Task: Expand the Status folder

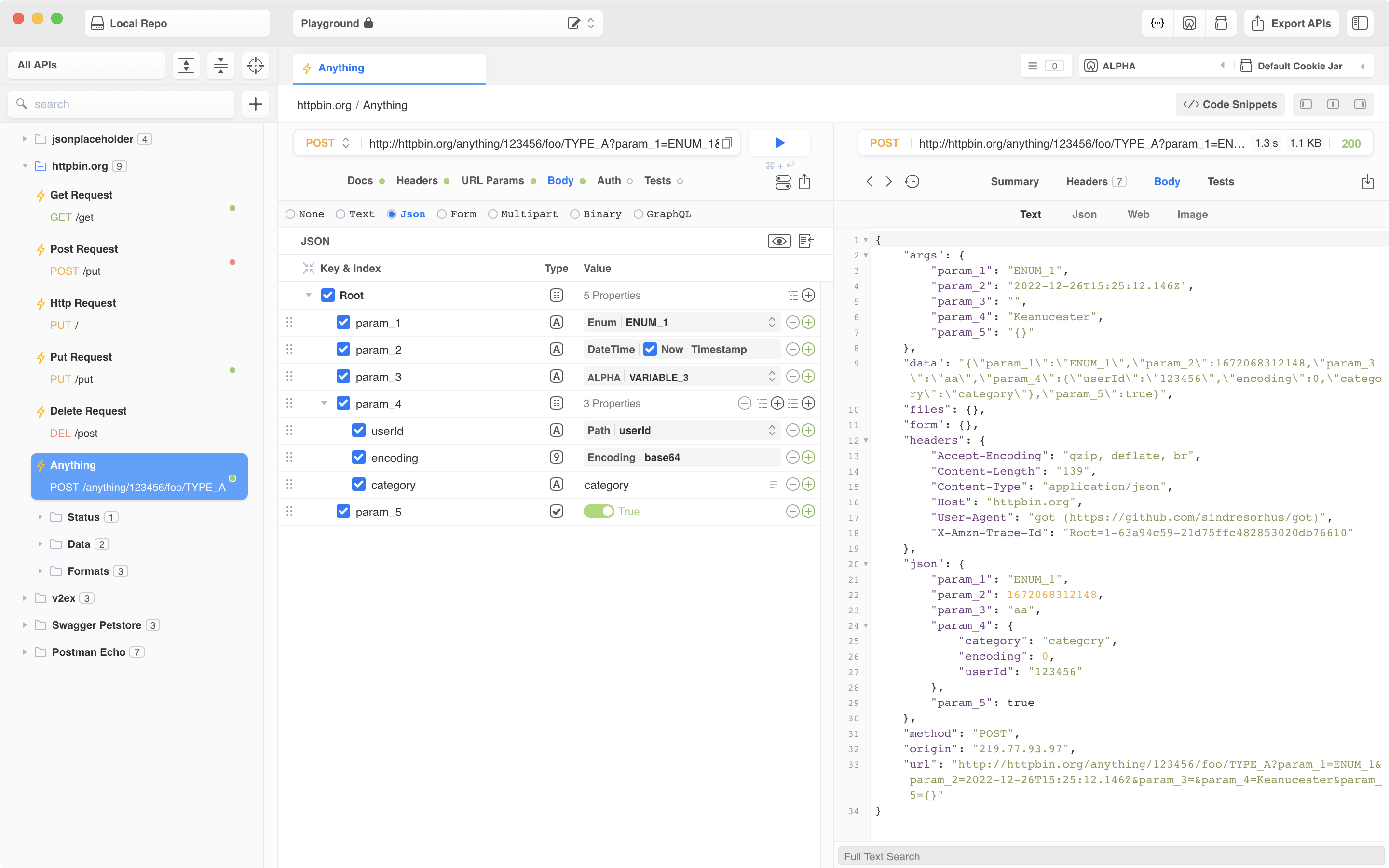Action: [x=40, y=516]
